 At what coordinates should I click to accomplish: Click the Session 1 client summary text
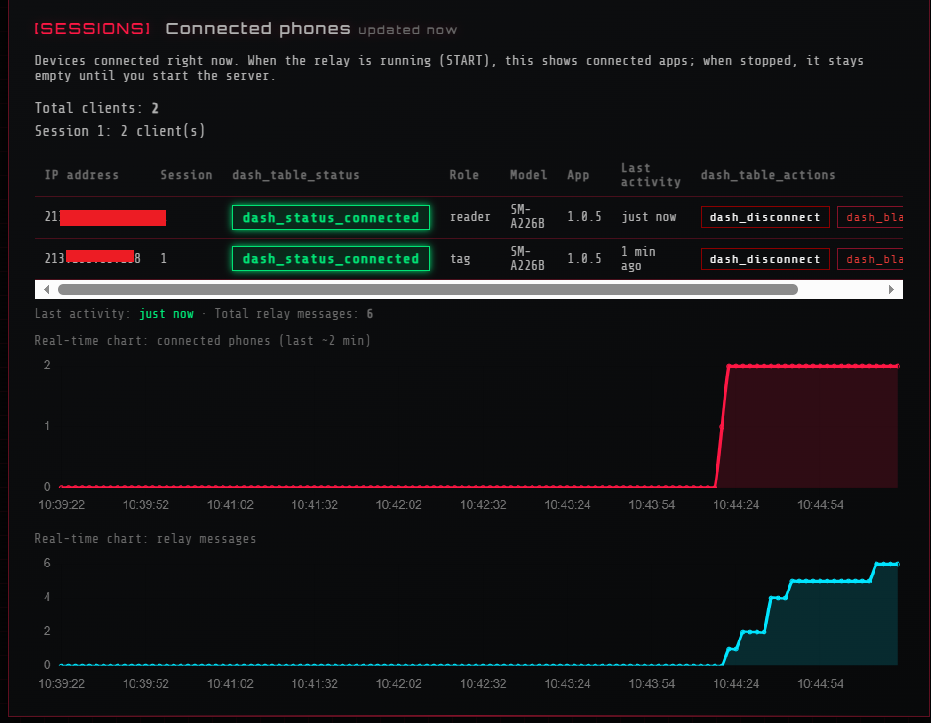[x=120, y=130]
